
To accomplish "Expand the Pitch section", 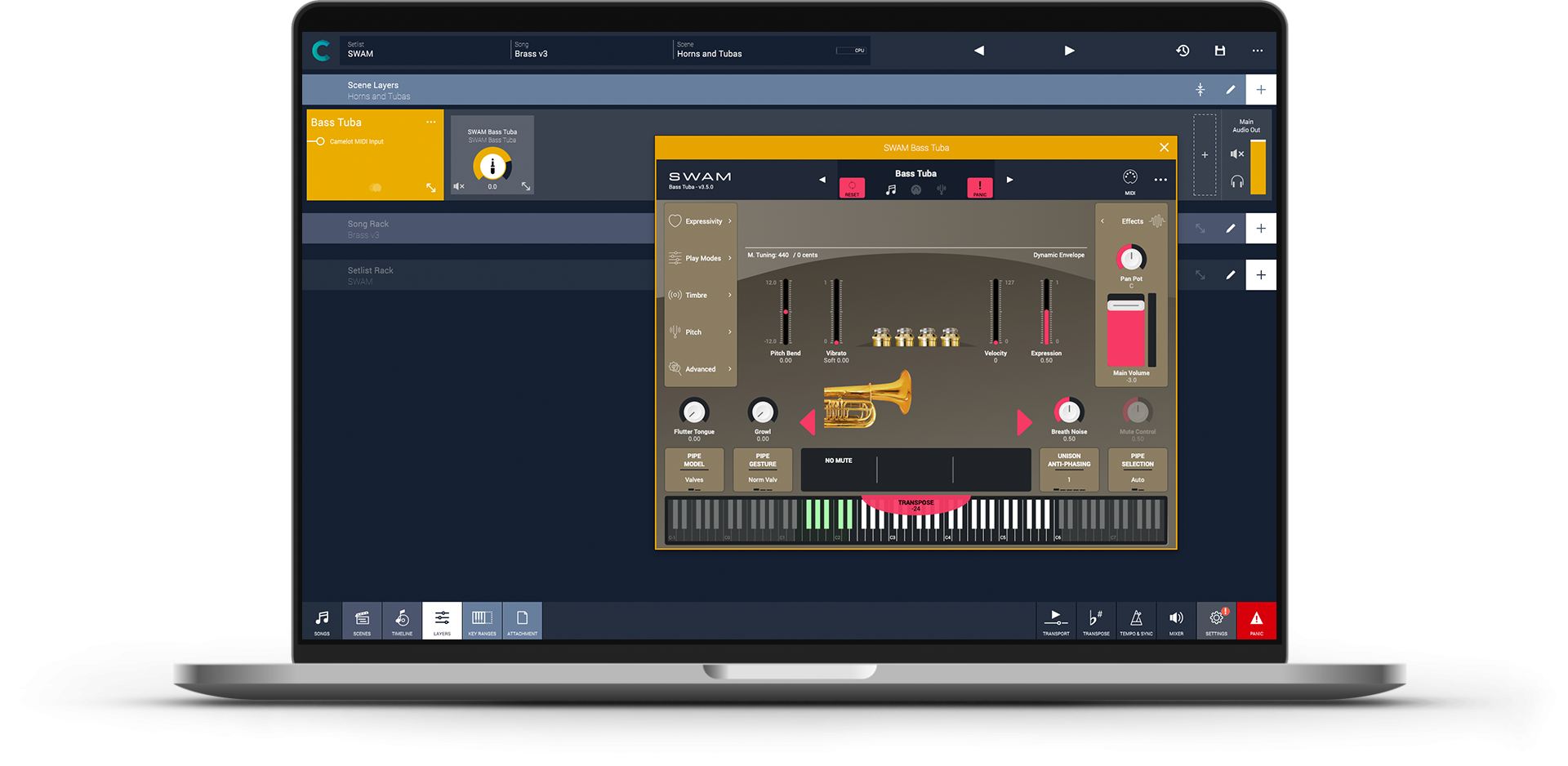I will pos(701,332).
